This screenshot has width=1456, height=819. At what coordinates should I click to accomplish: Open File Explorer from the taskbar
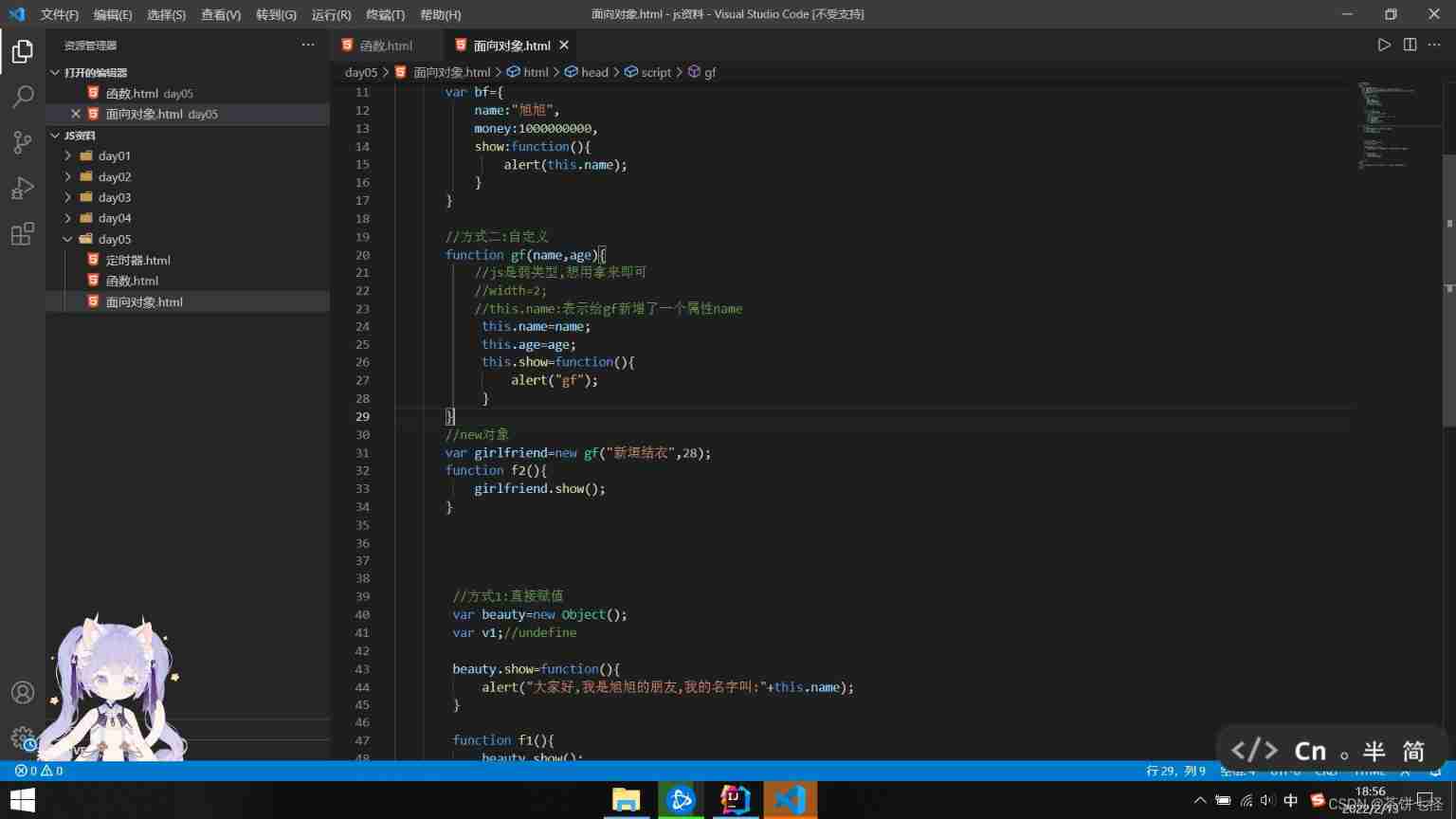626,800
